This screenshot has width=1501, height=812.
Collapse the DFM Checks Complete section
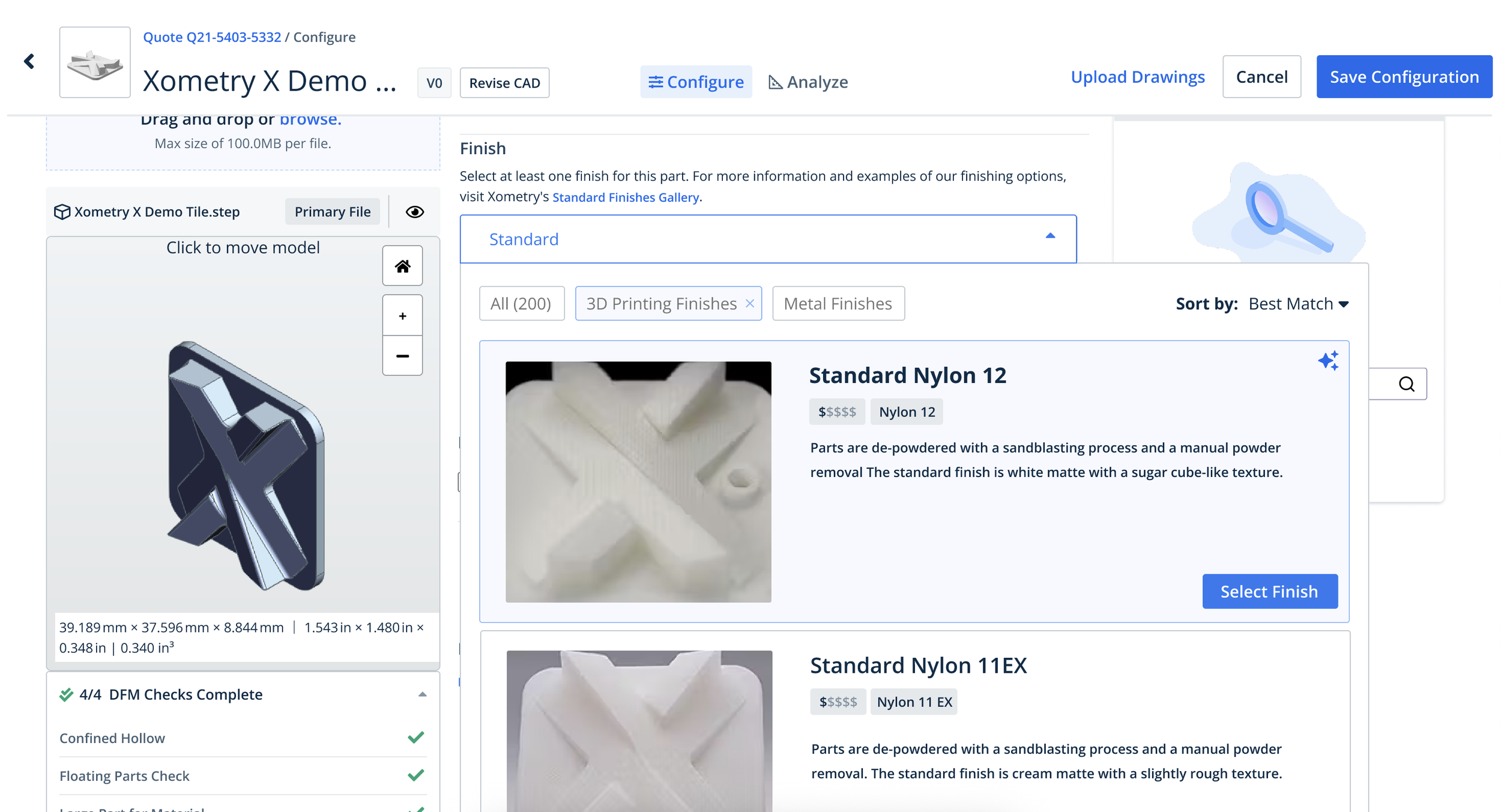(422, 694)
